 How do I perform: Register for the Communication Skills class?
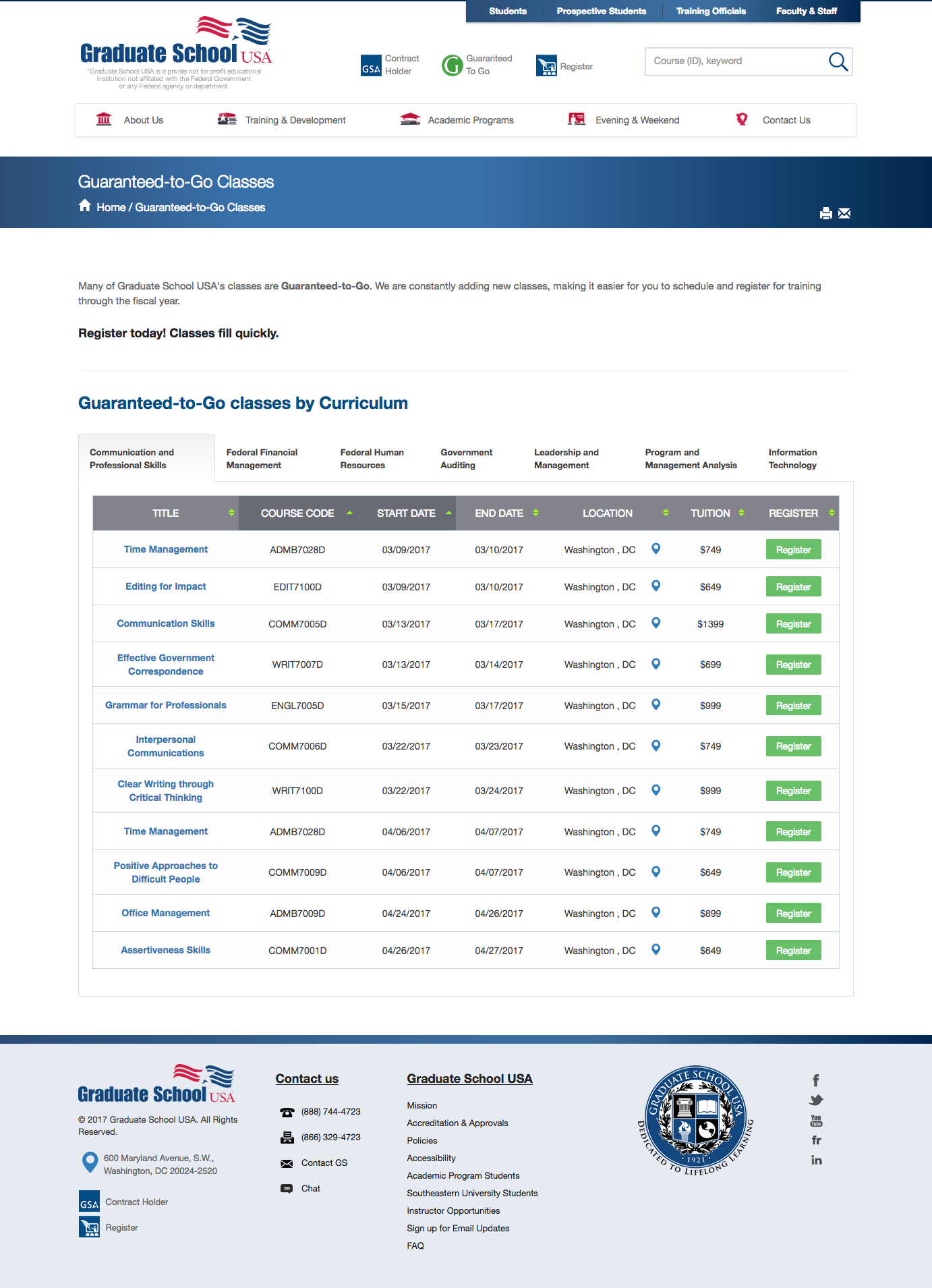(793, 624)
